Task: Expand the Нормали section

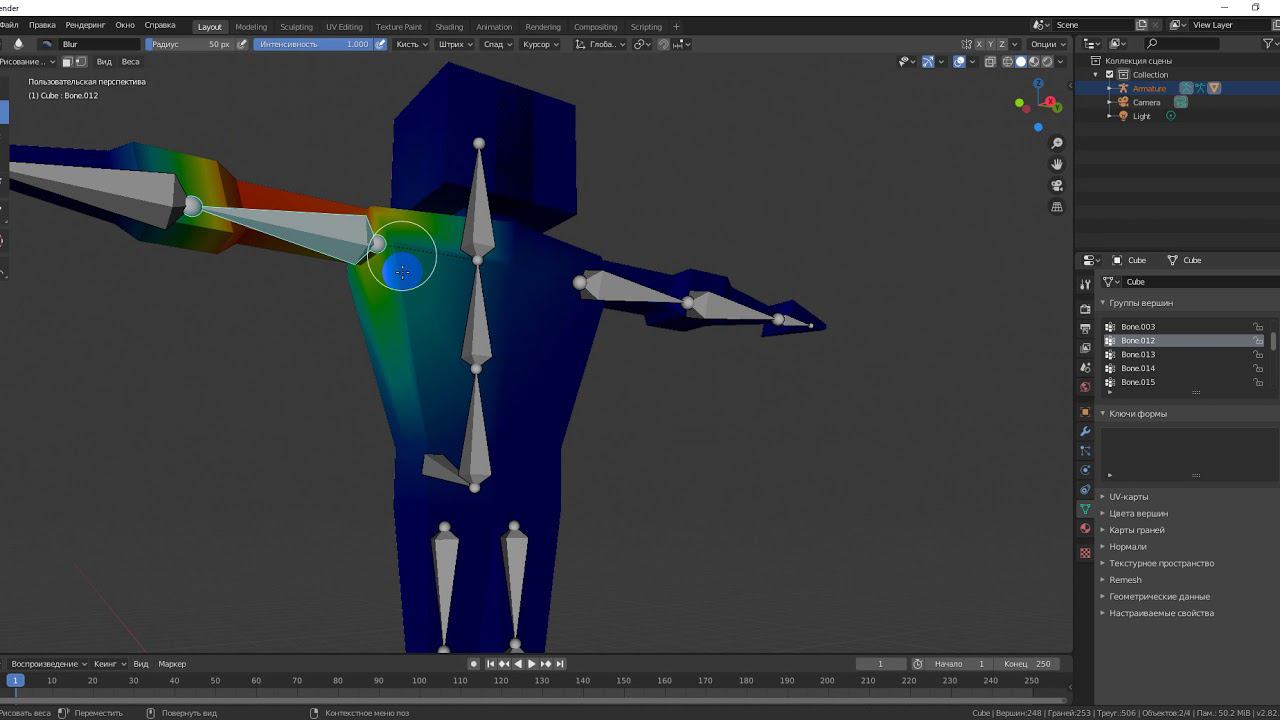Action: coord(1127,547)
